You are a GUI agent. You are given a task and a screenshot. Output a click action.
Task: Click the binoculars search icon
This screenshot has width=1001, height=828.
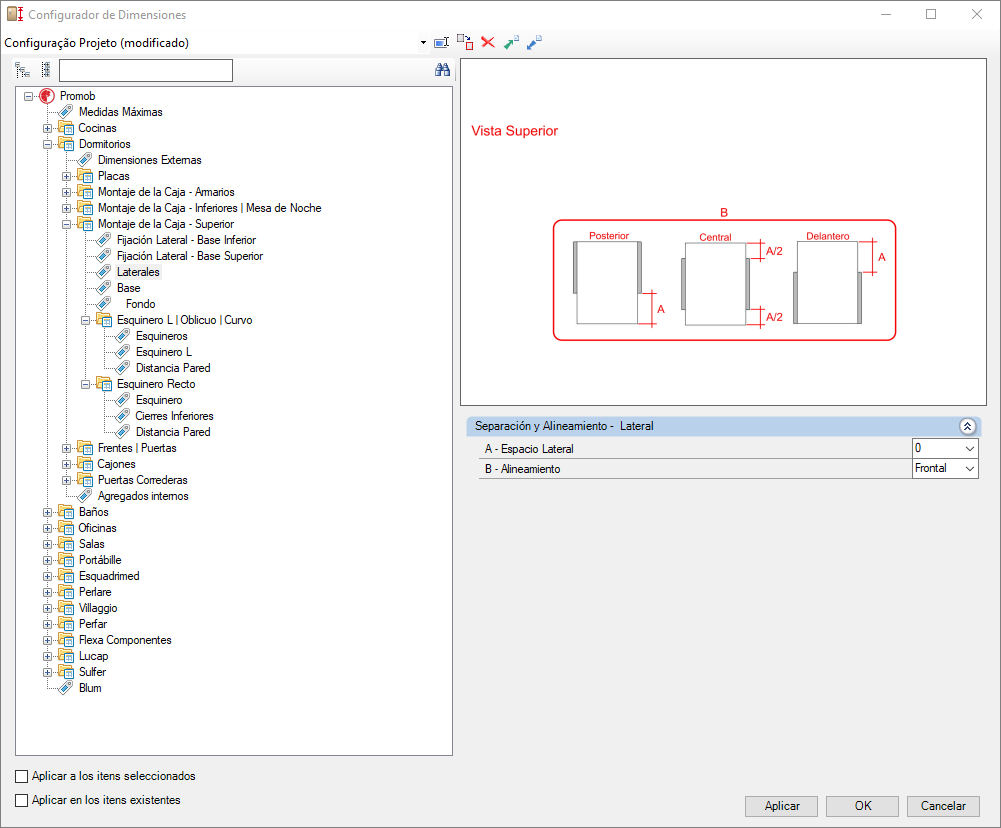pos(442,70)
